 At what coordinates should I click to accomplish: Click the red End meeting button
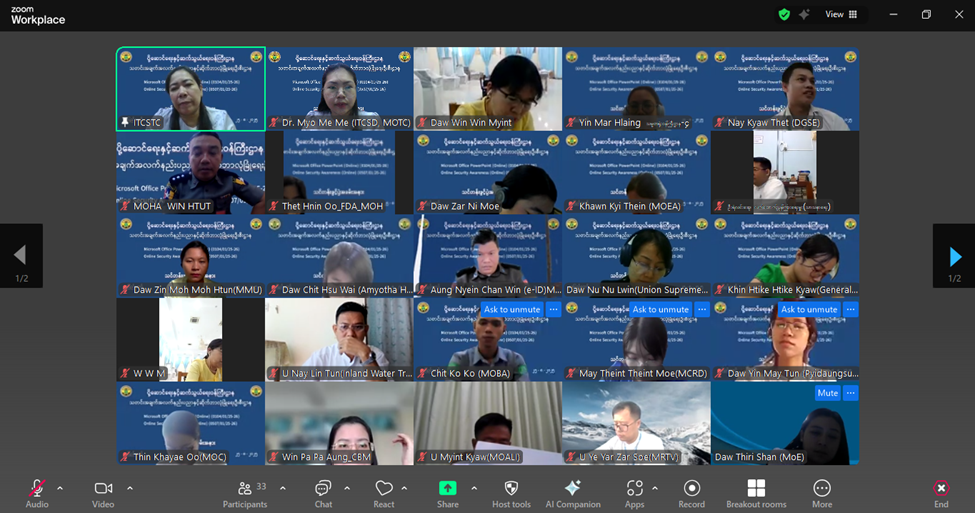[x=941, y=489]
